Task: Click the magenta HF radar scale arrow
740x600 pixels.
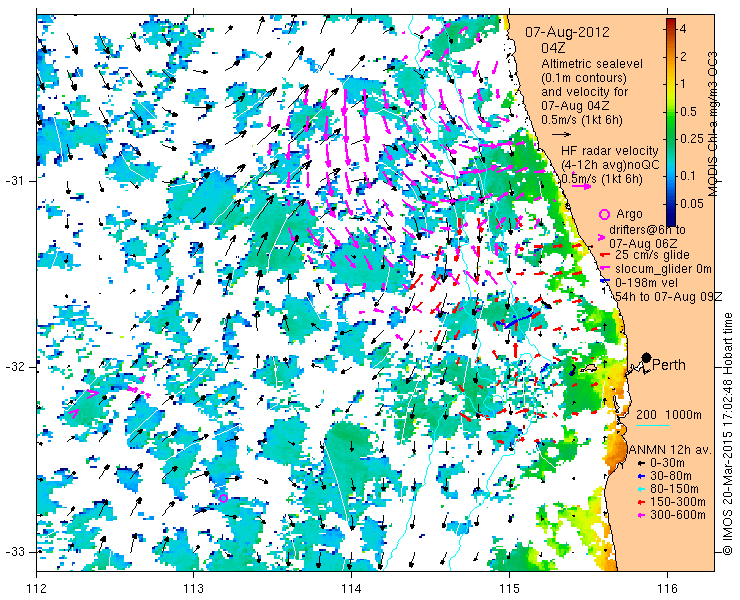Action: point(581,186)
